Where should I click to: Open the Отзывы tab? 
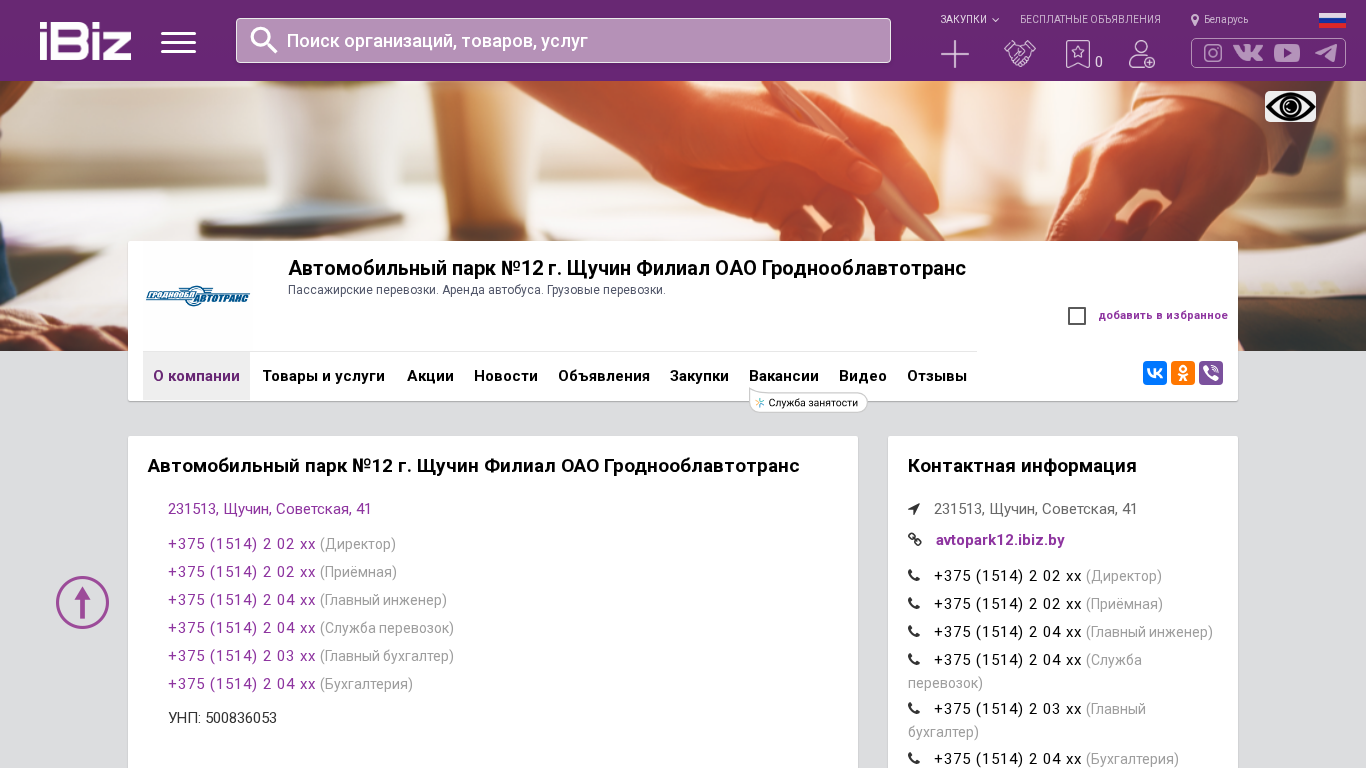coord(937,376)
